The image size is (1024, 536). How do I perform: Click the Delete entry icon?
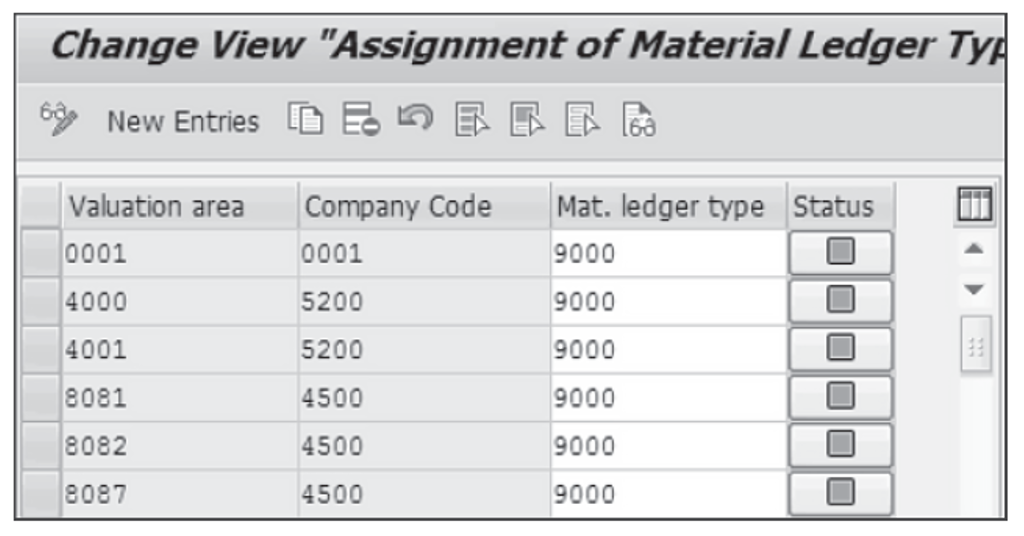(x=356, y=121)
